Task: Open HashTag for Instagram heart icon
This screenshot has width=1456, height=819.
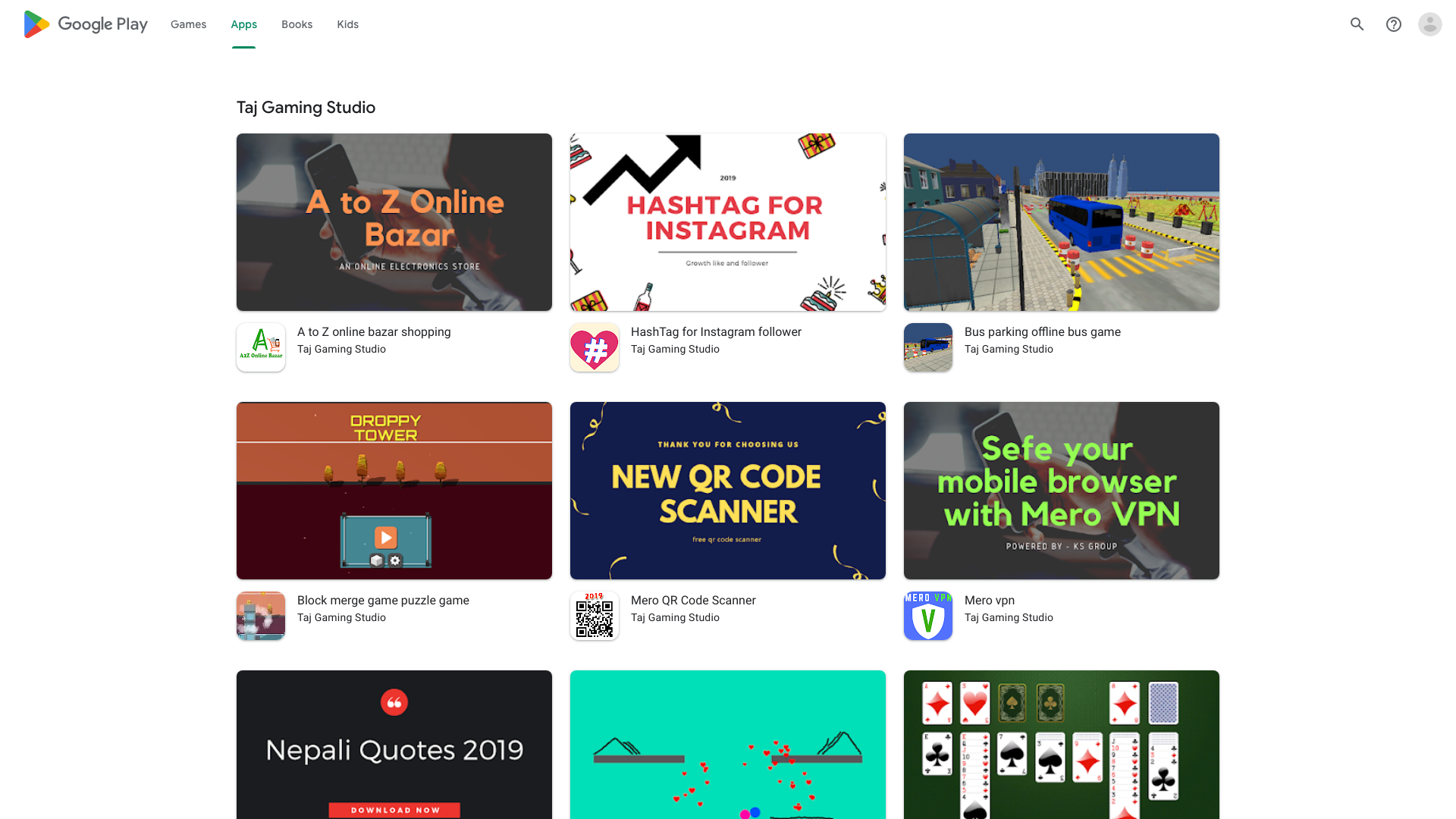Action: tap(595, 347)
